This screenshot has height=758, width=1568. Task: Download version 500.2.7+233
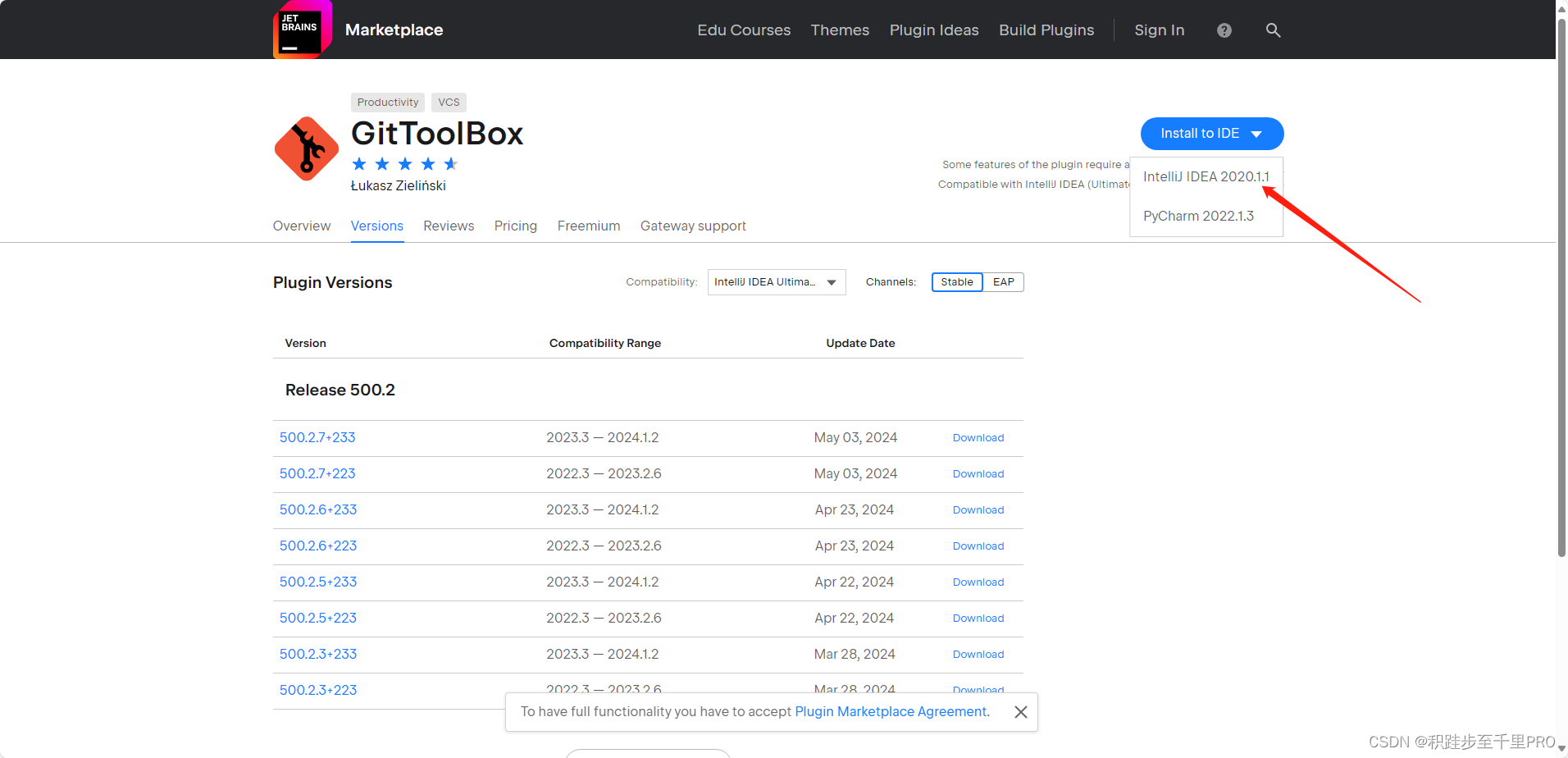[x=978, y=438]
